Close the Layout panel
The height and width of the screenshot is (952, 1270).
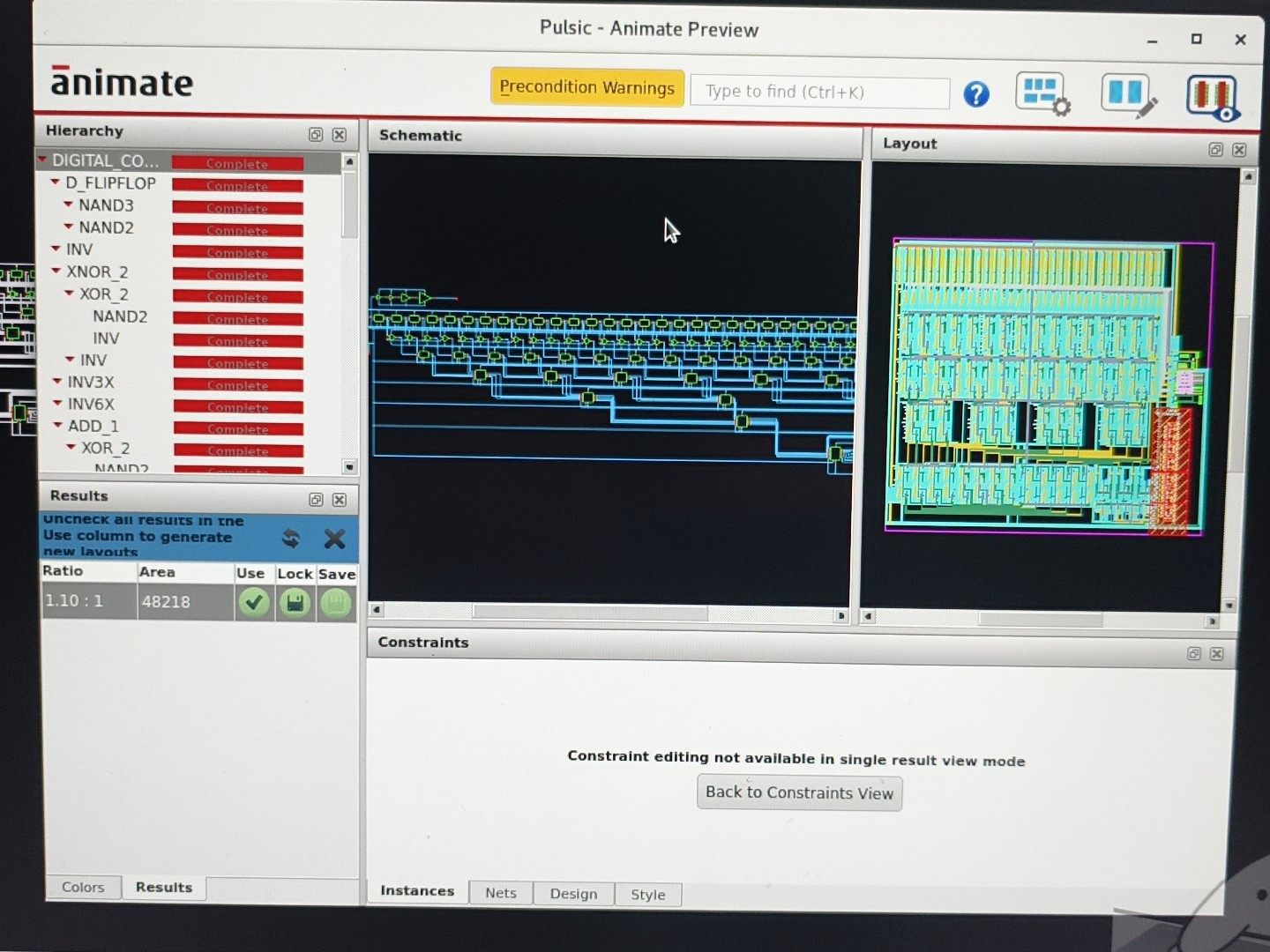pos(1239,150)
